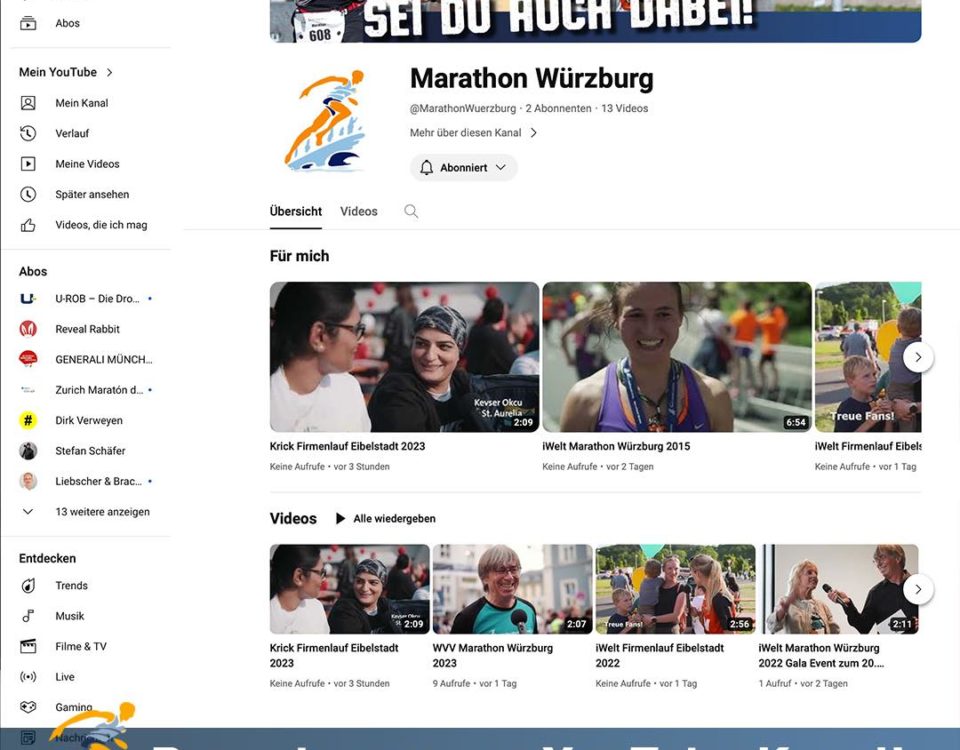
Task: Open Videos, die ich mag link
Action: [101, 225]
